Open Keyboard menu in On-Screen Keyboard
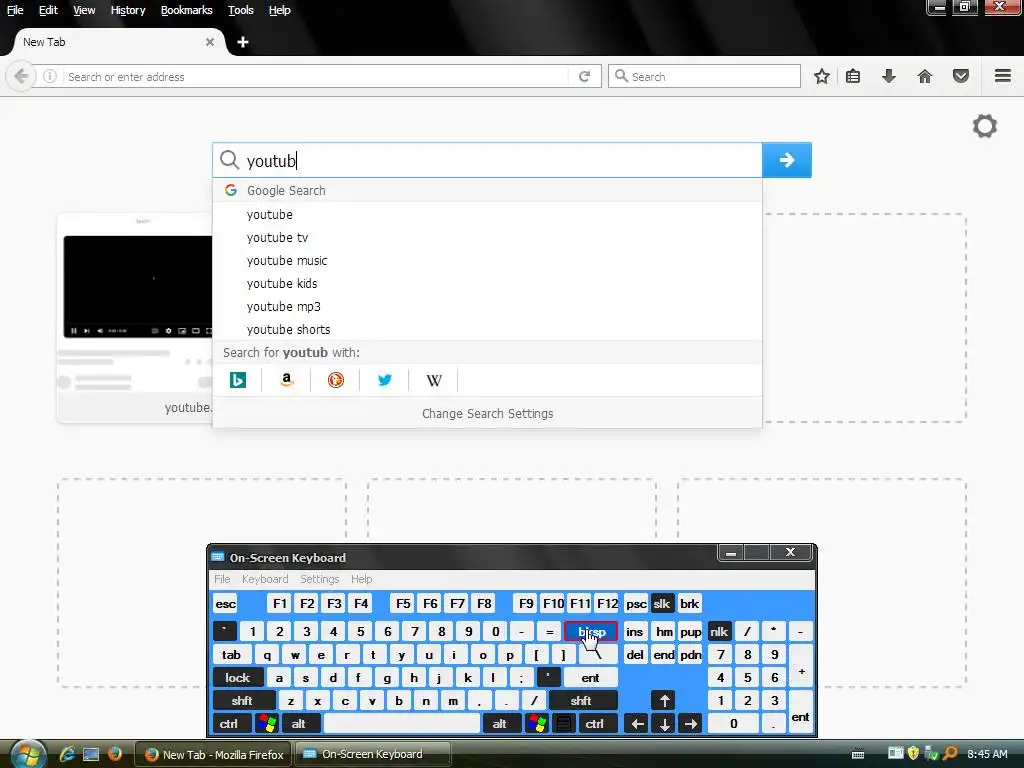1024x768 pixels. click(264, 579)
